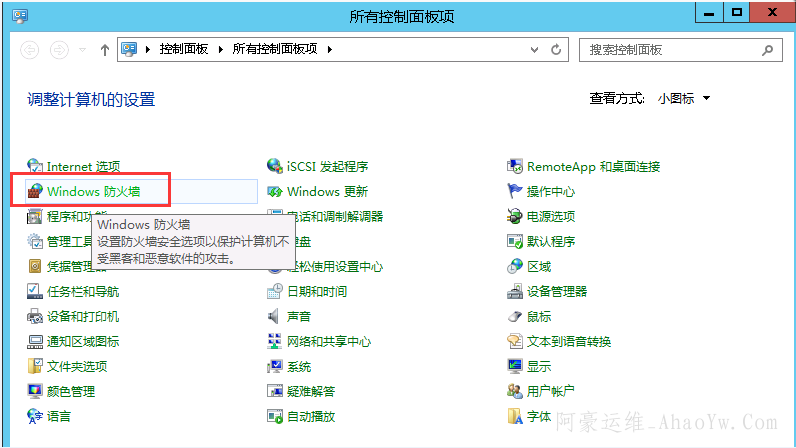Open the 查看方式 小图标 dropdown
This screenshot has width=796, height=448.
(x=684, y=98)
